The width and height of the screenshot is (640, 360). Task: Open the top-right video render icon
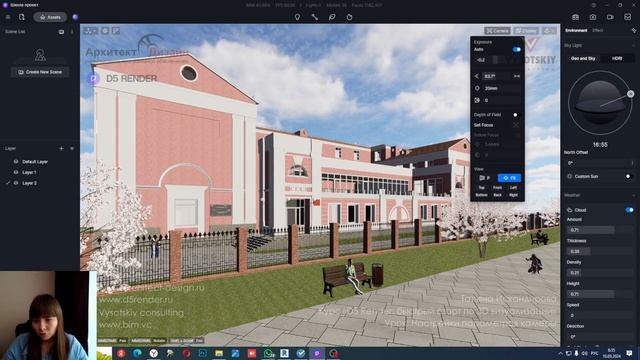click(x=610, y=17)
